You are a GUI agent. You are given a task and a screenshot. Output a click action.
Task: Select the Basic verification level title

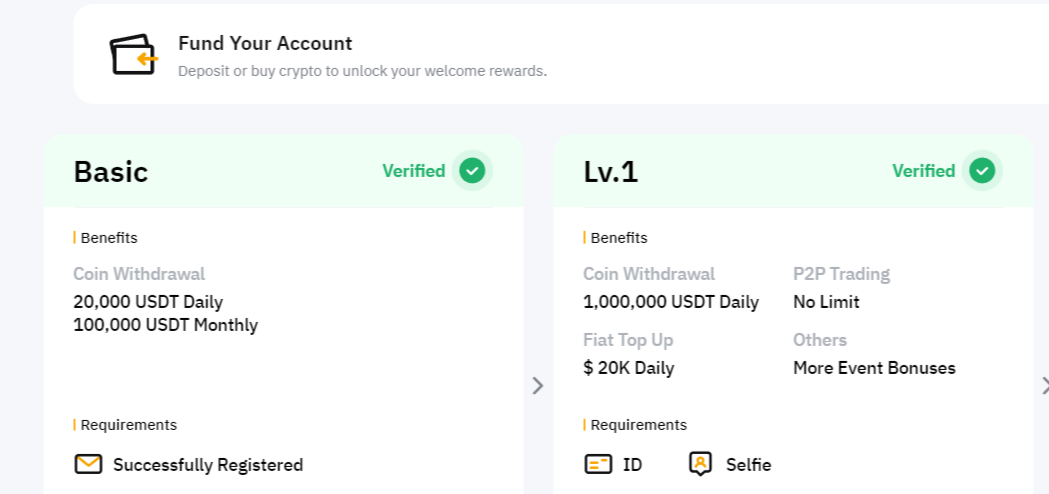(111, 172)
